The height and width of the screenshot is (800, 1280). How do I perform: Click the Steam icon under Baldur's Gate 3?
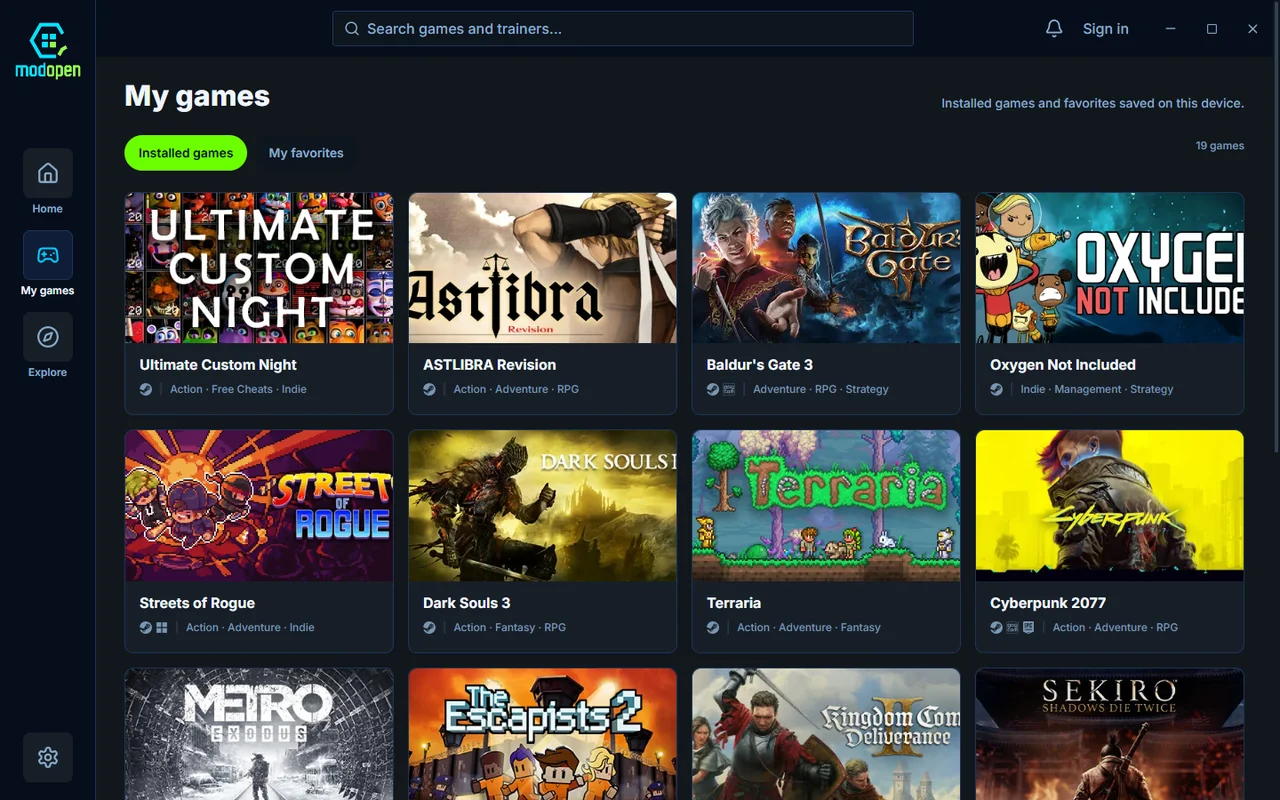point(713,389)
